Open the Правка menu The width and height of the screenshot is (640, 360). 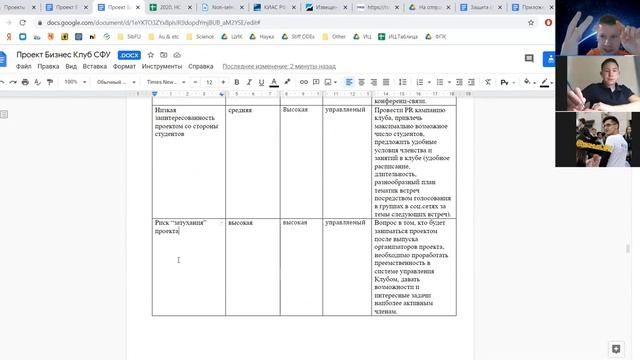coord(48,66)
